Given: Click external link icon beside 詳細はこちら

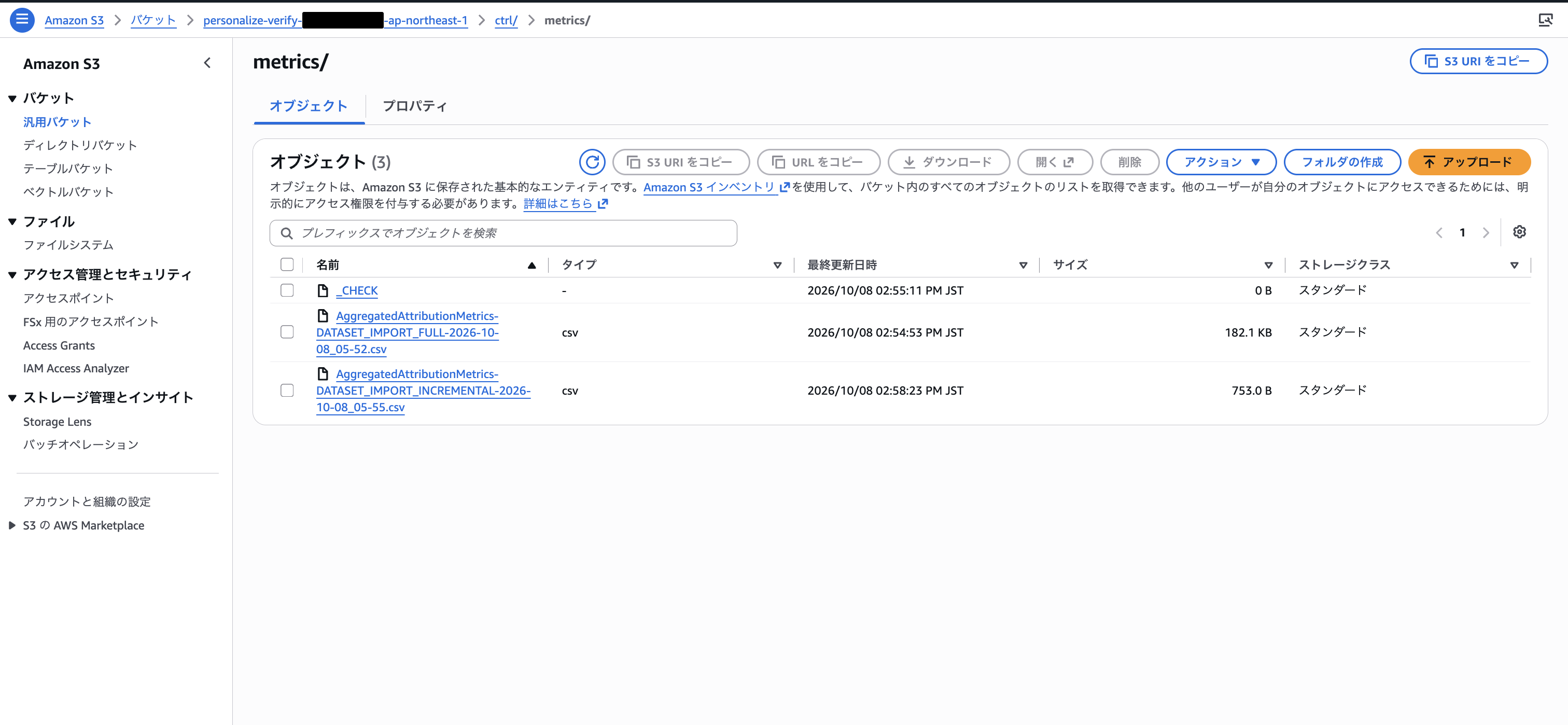Looking at the screenshot, I should tap(603, 204).
